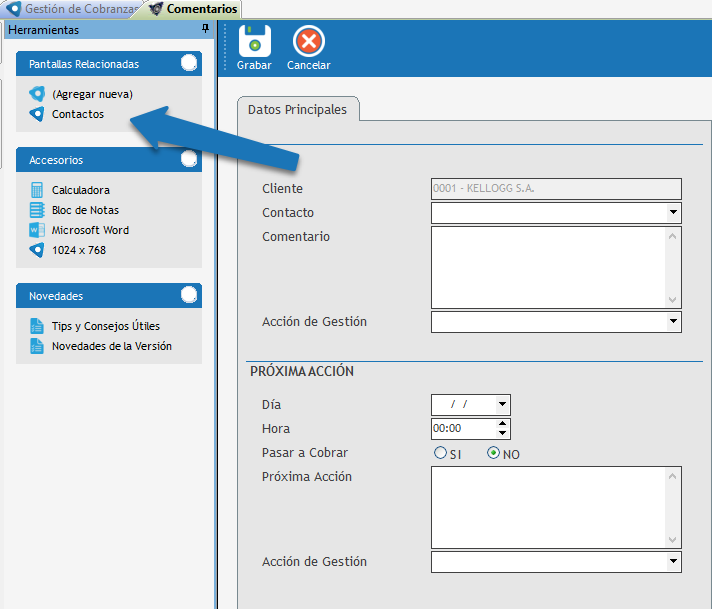712x609 pixels.
Task: Collapse the Pantallas Relacionadas section
Action: (189, 63)
